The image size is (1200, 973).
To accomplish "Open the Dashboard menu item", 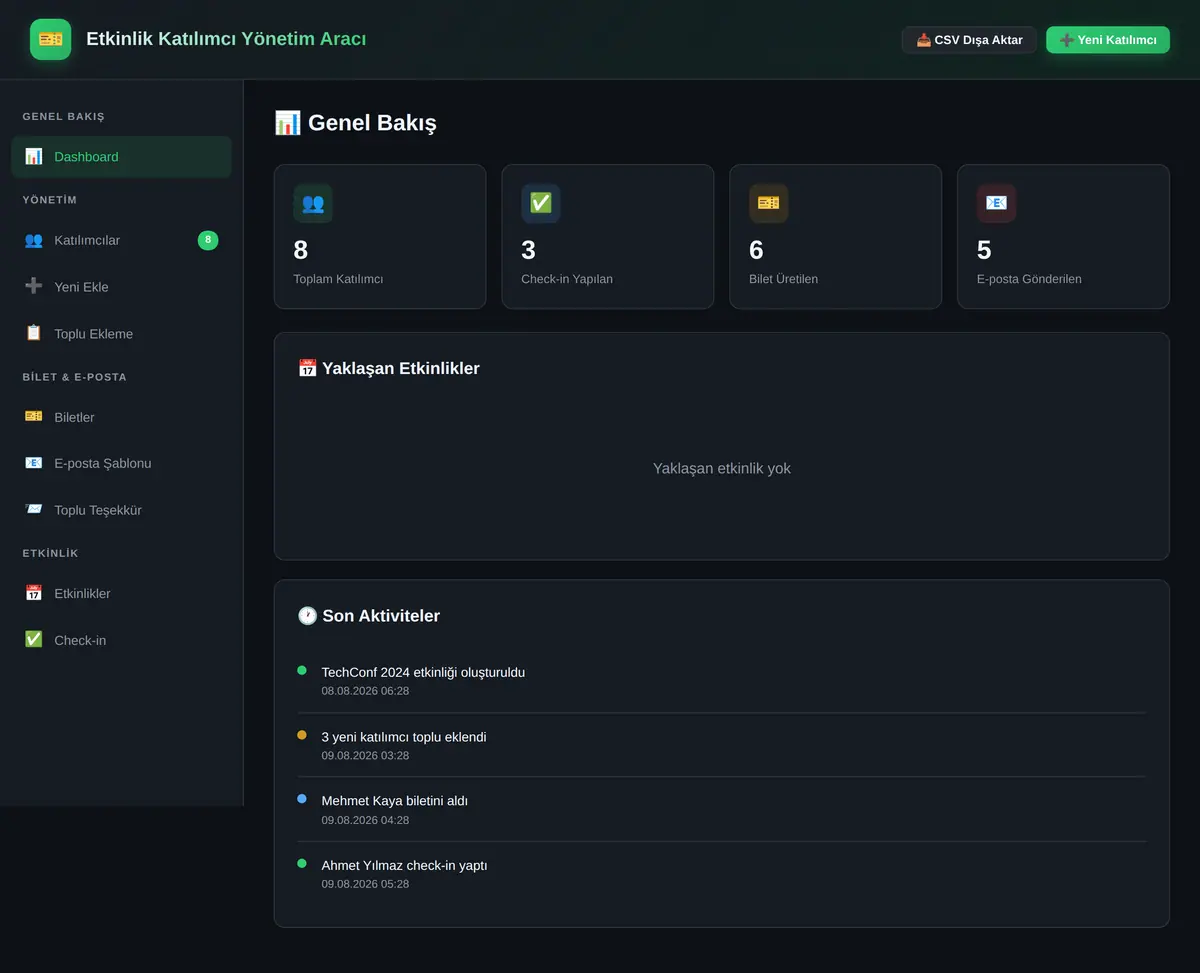I will point(121,157).
